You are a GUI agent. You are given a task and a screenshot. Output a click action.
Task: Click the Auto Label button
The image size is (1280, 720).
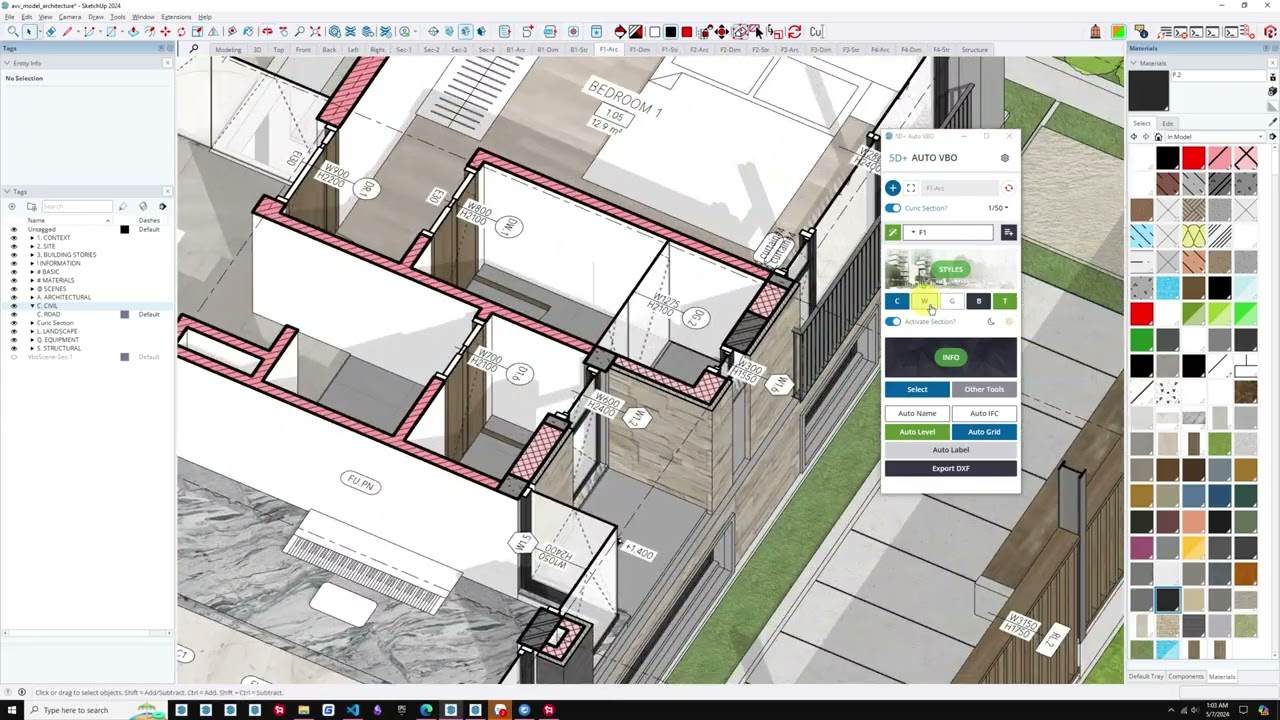click(951, 450)
